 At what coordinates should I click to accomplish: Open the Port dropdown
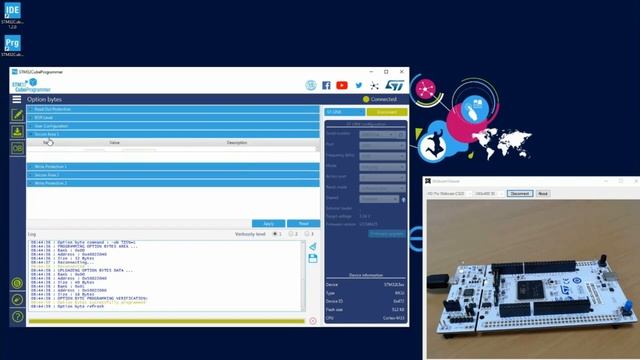point(382,145)
